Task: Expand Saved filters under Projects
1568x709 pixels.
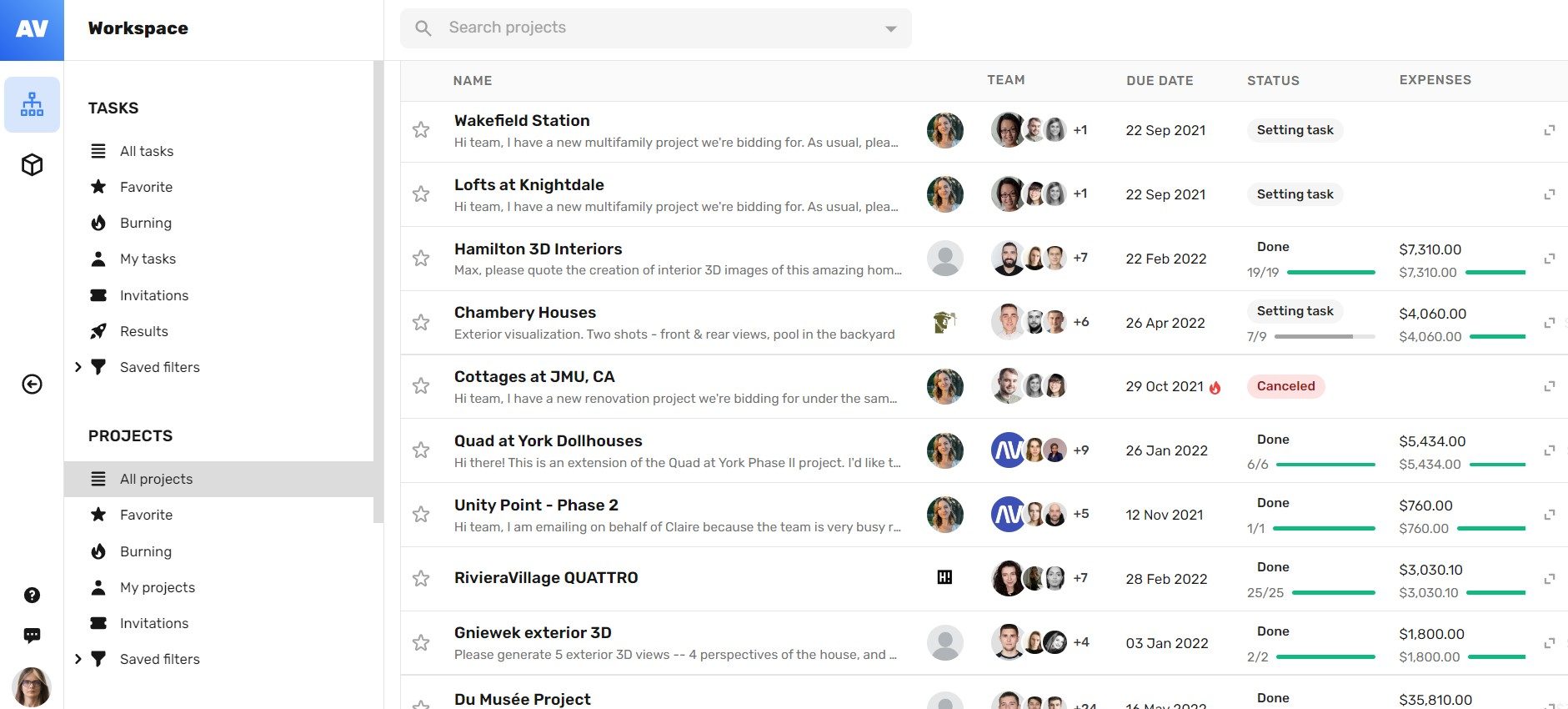Action: tap(78, 659)
